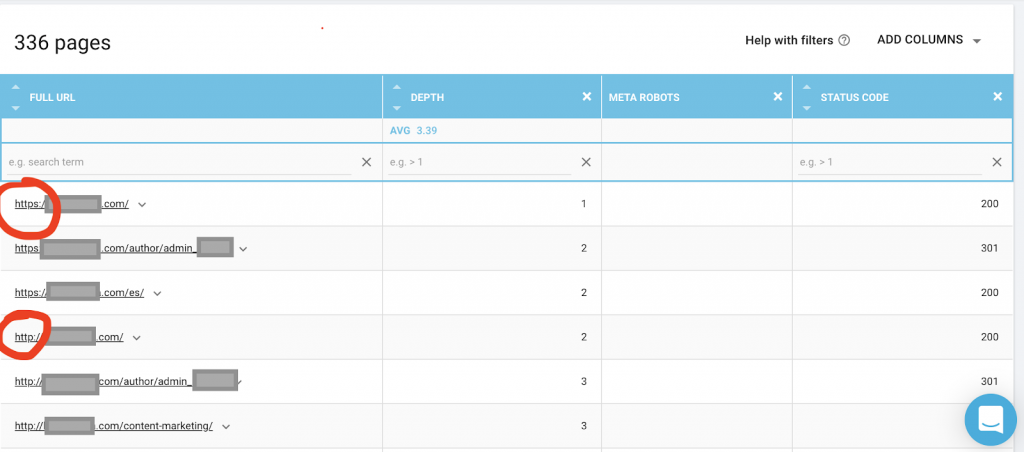Click help icon next to Help with filters
The height and width of the screenshot is (452, 1024).
click(x=844, y=41)
